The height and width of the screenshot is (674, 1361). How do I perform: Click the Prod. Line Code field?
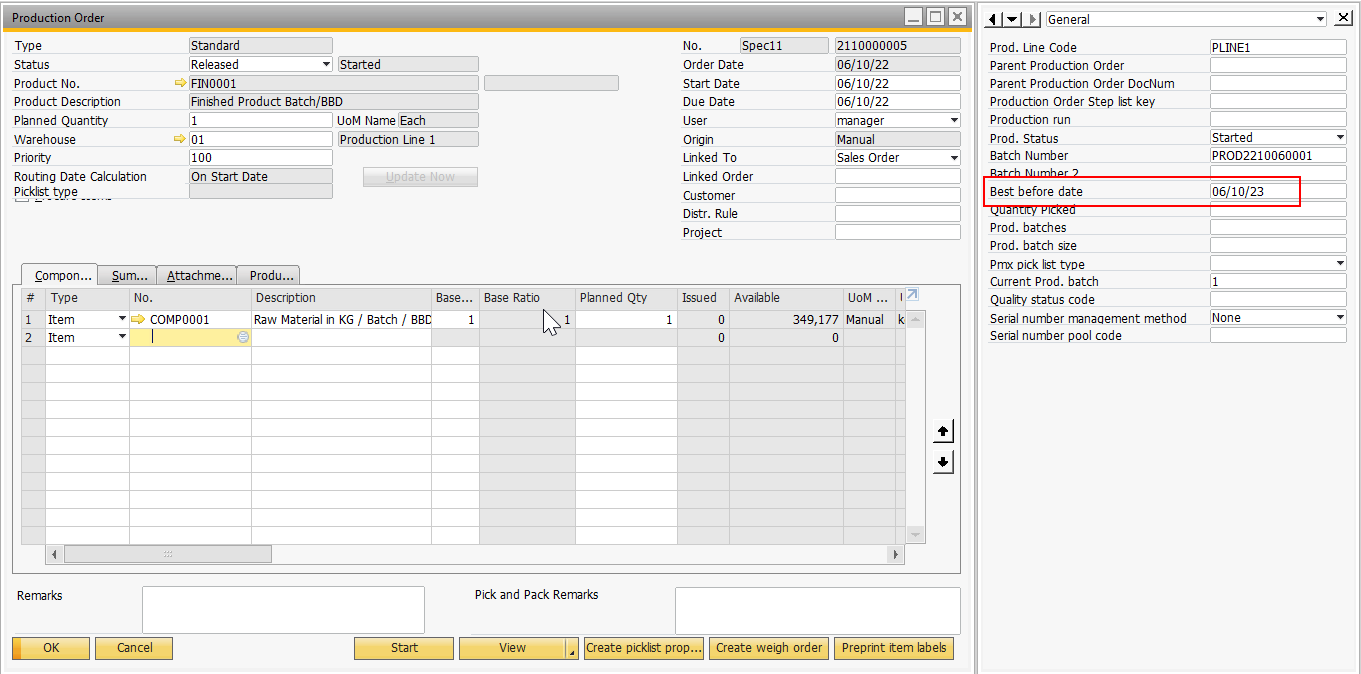coord(1278,47)
